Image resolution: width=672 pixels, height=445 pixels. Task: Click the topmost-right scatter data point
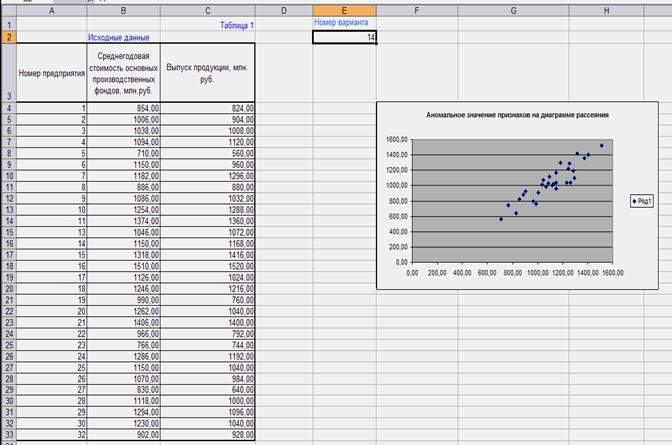click(601, 146)
